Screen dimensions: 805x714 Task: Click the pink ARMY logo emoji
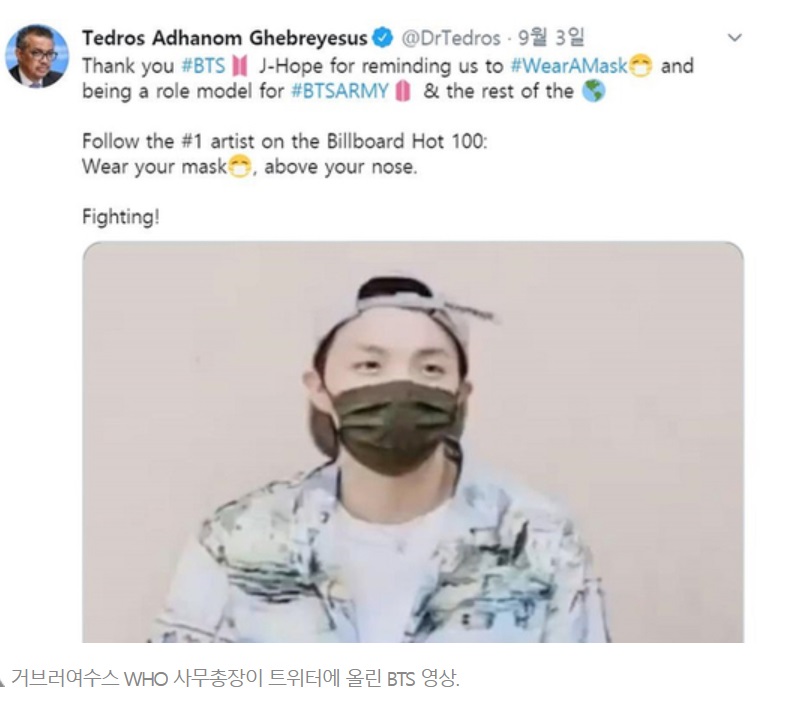(404, 92)
